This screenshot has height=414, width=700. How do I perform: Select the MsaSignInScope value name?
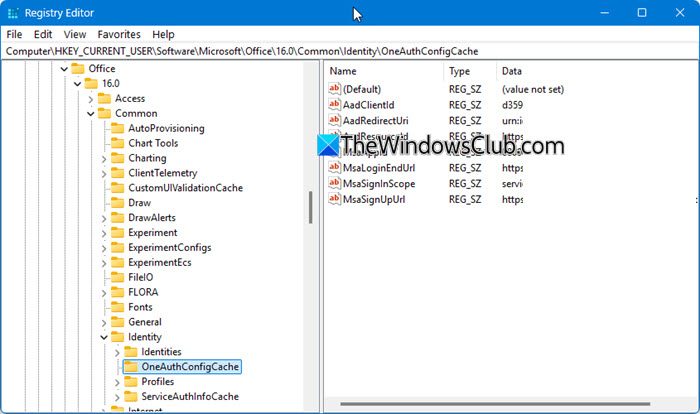379,184
